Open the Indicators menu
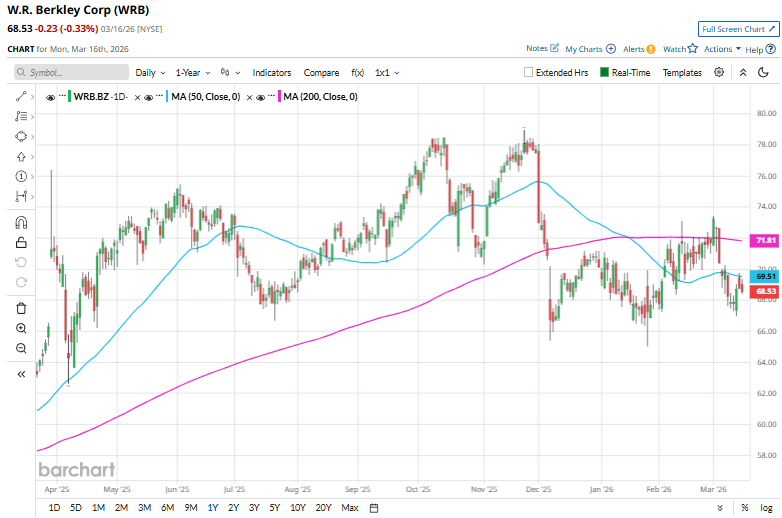Viewport: 782px width, 518px height. pos(272,73)
